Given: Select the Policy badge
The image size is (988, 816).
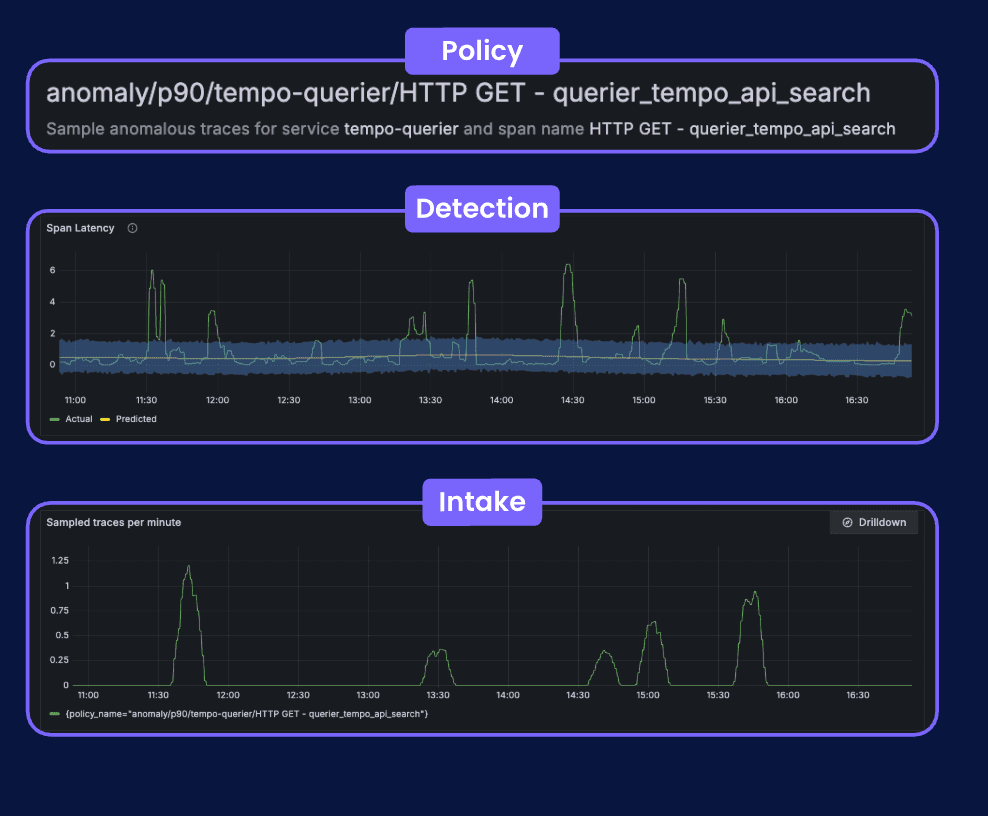Looking at the screenshot, I should [482, 50].
